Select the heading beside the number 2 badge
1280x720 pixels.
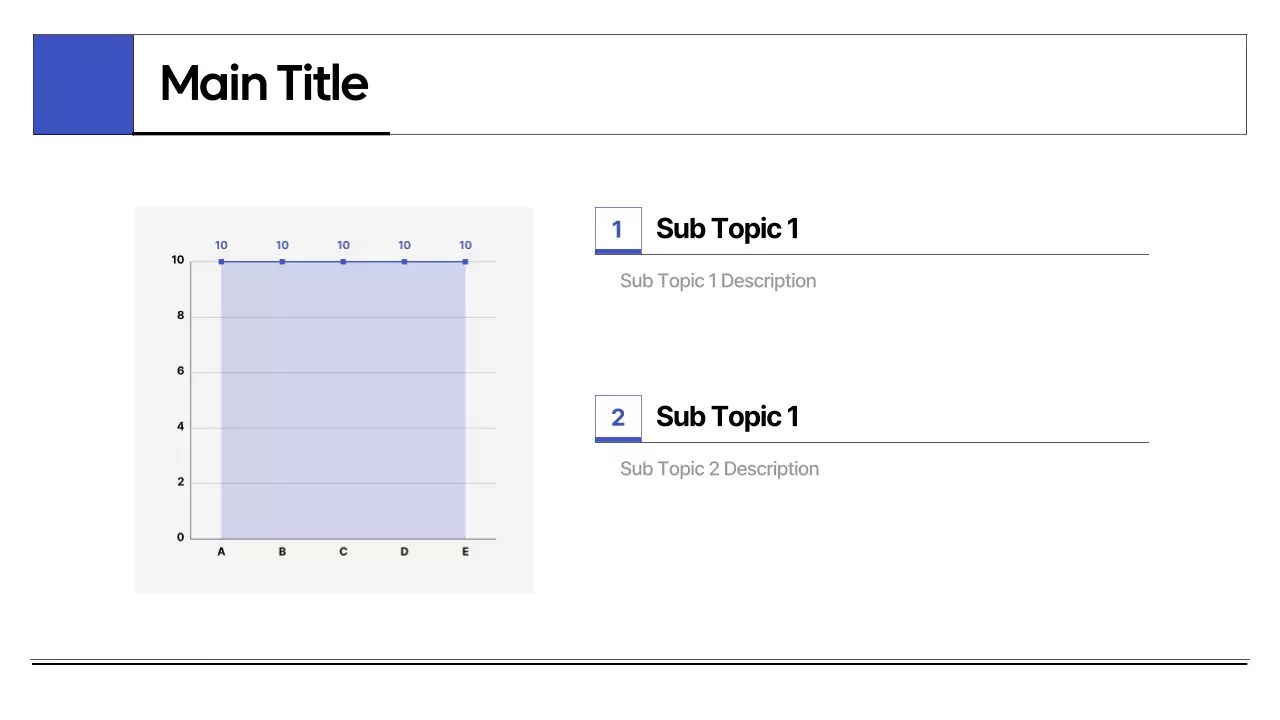(727, 417)
